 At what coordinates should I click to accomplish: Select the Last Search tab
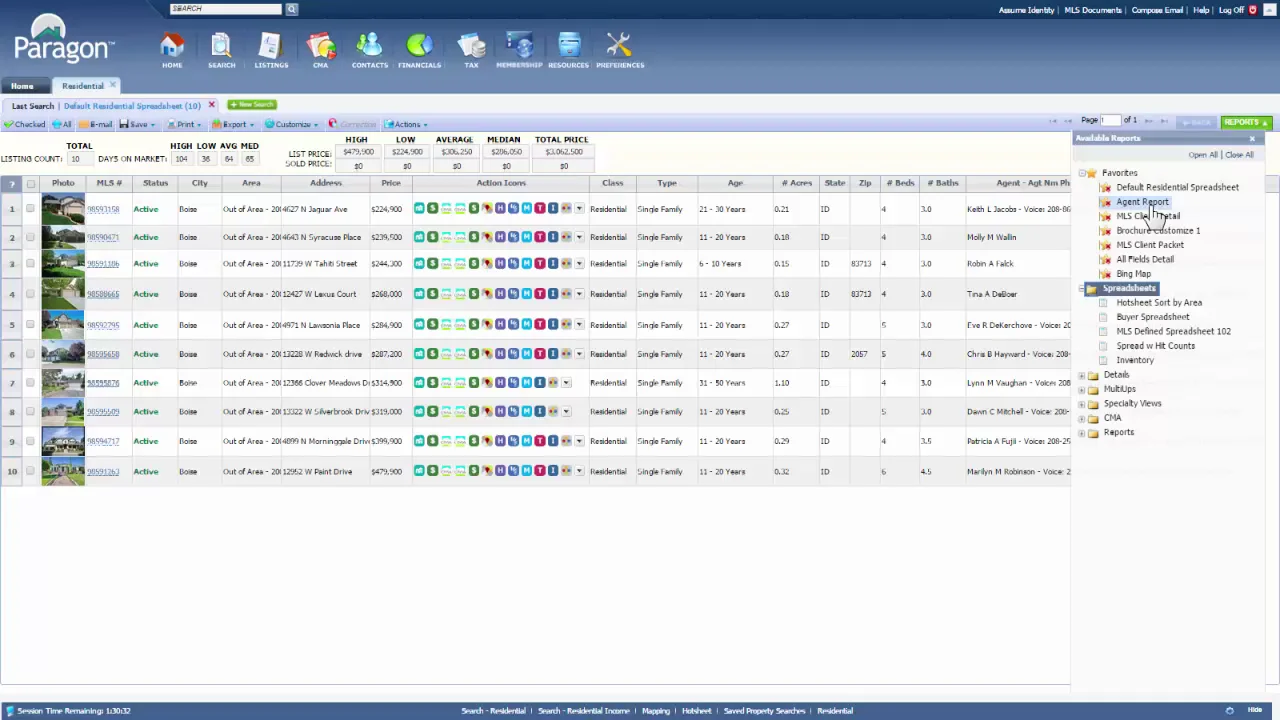tap(33, 106)
